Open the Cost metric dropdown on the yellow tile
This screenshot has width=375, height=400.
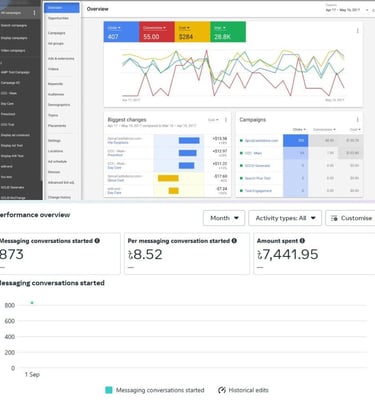tap(184, 28)
